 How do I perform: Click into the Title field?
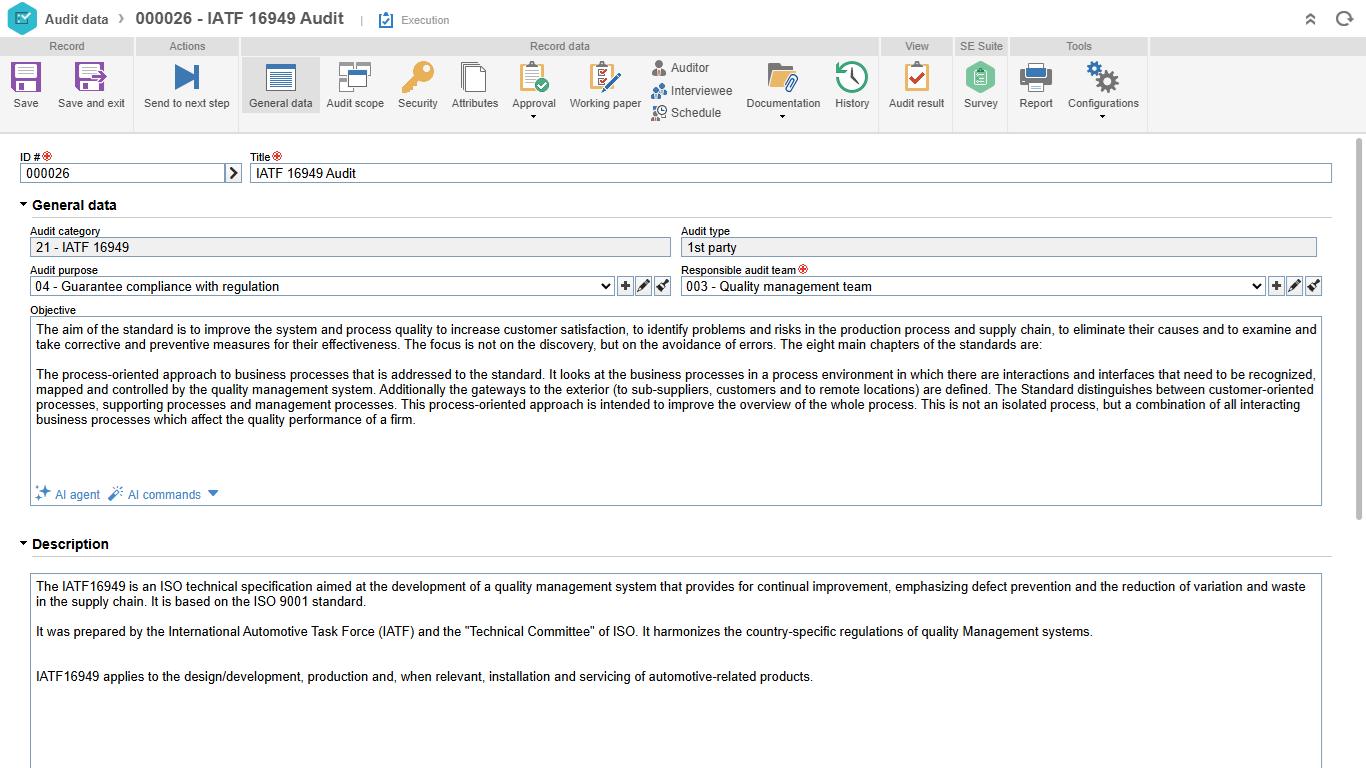[x=791, y=173]
